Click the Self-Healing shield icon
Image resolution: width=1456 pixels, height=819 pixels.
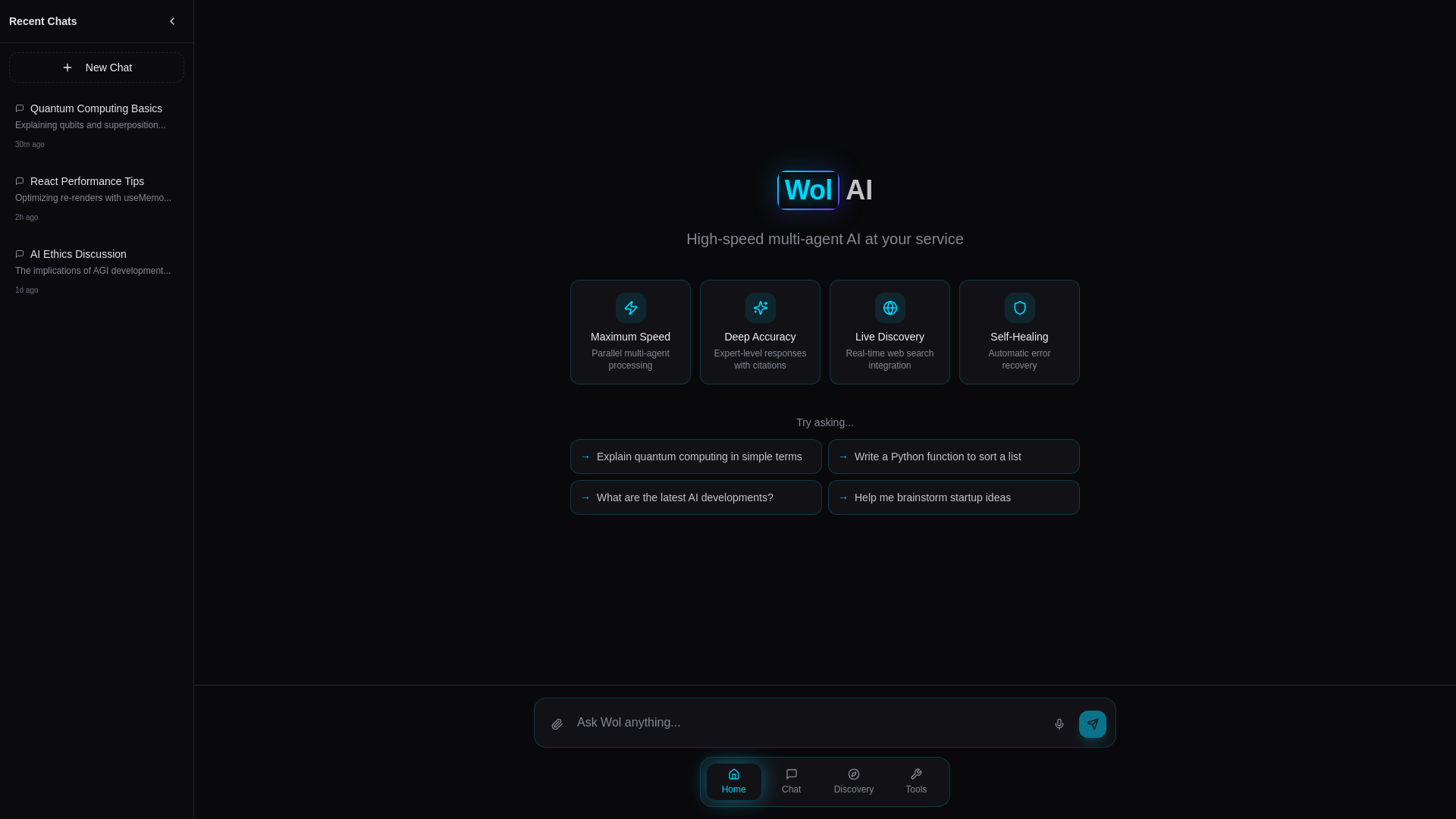(x=1019, y=308)
